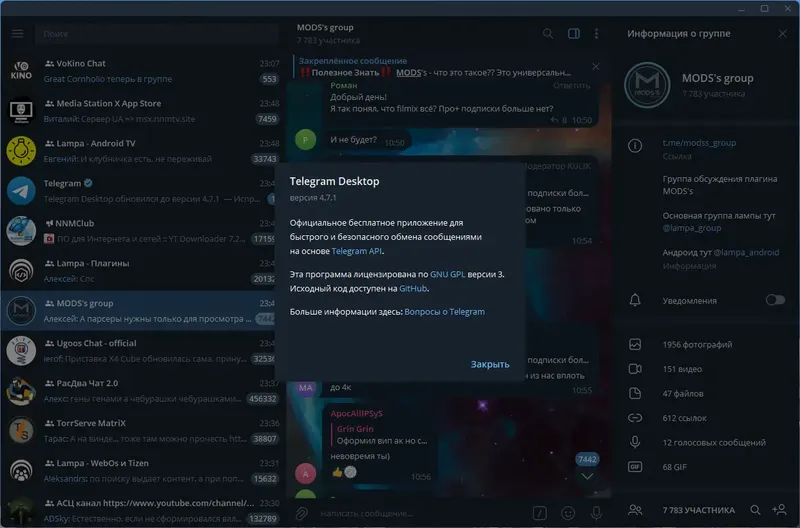The width and height of the screenshot is (800, 528).
Task: Click the photos picture icon
Action: 635,344
